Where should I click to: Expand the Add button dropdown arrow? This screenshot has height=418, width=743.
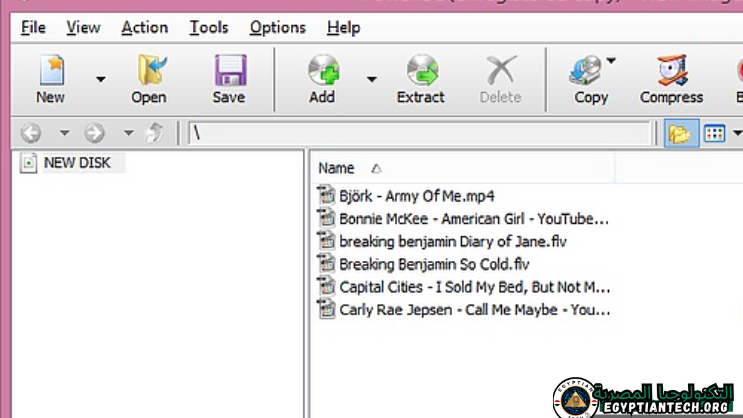pyautogui.click(x=371, y=78)
